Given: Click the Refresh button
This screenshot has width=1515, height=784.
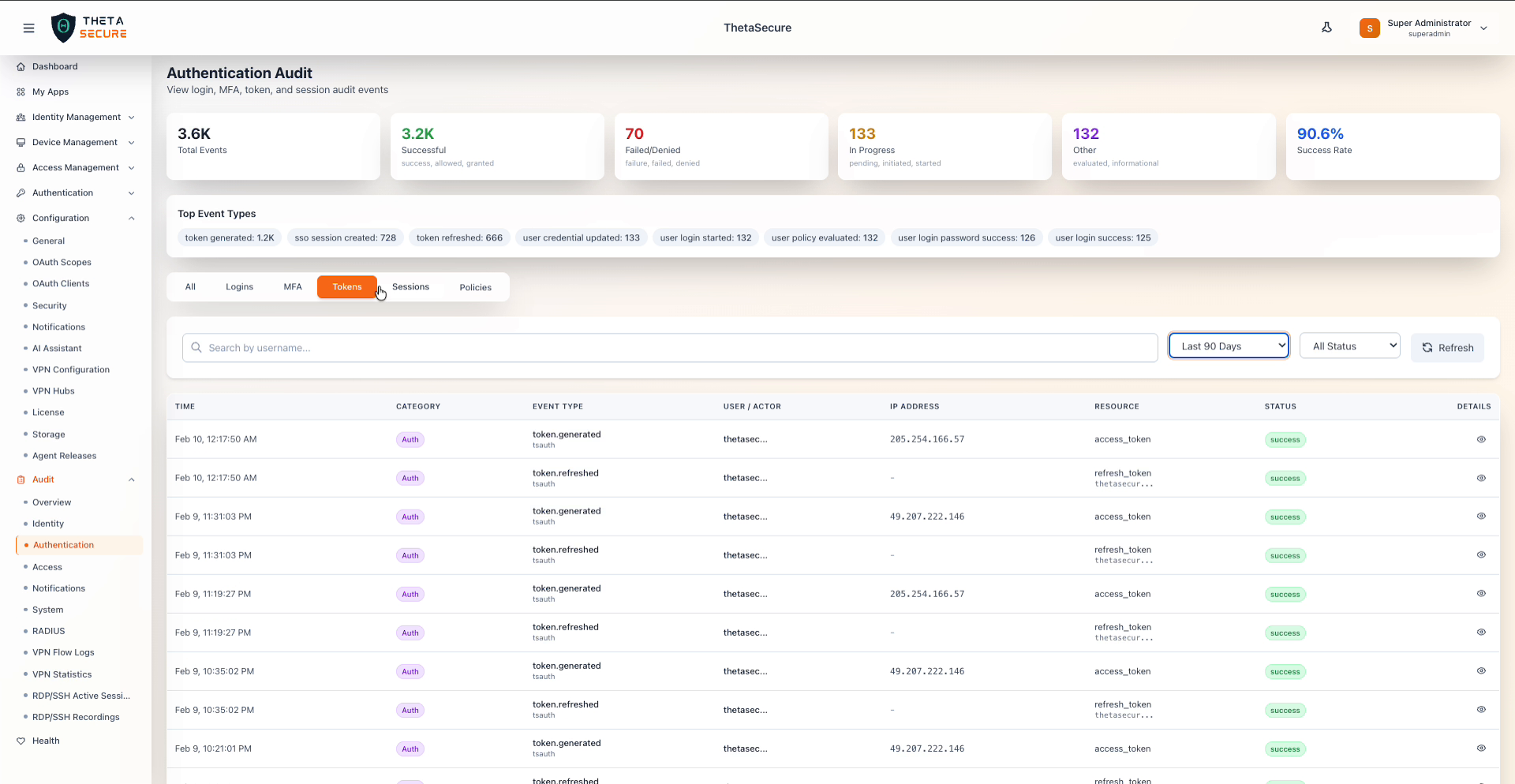Looking at the screenshot, I should (1447, 348).
